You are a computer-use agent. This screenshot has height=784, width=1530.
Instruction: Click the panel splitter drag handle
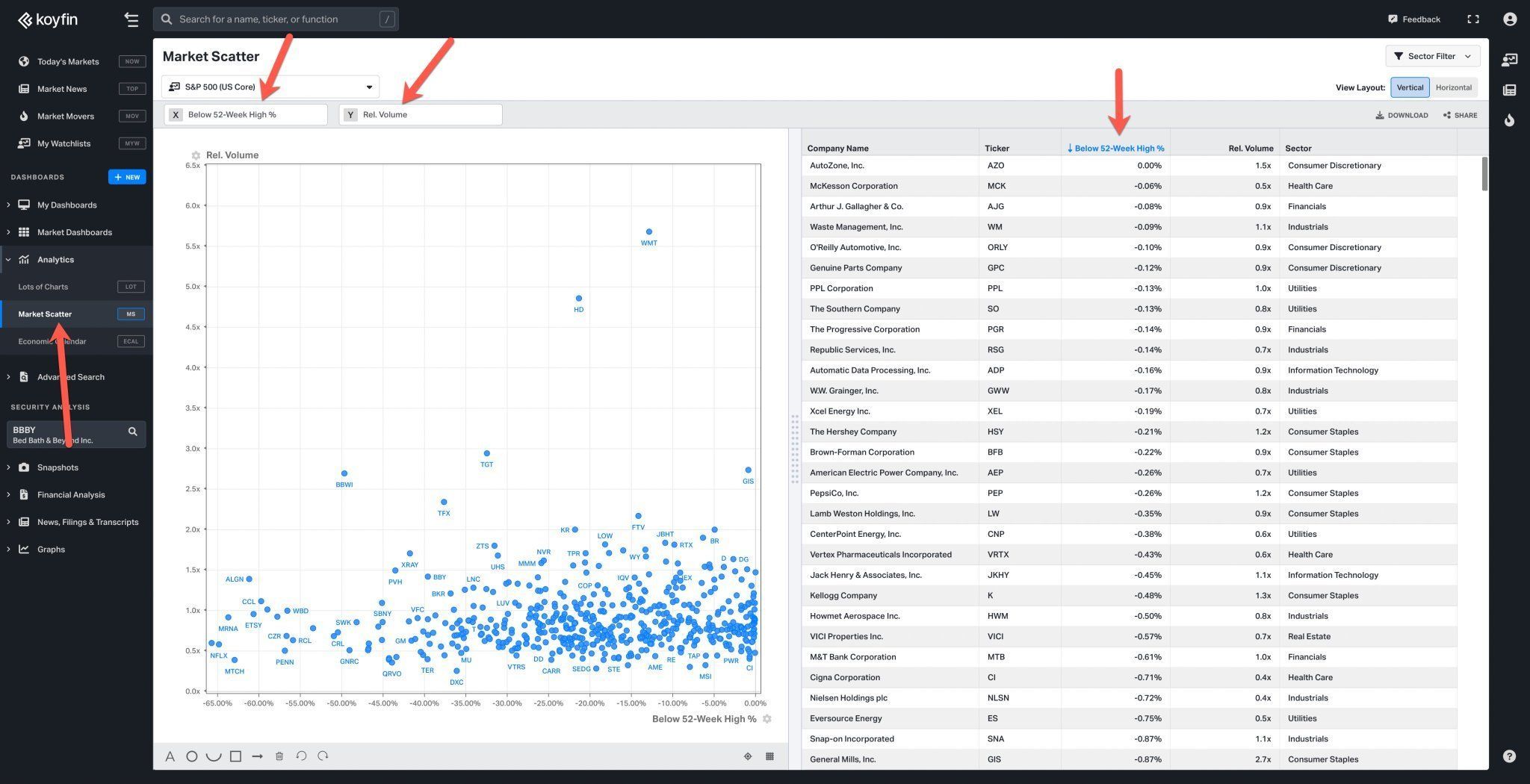(x=795, y=449)
